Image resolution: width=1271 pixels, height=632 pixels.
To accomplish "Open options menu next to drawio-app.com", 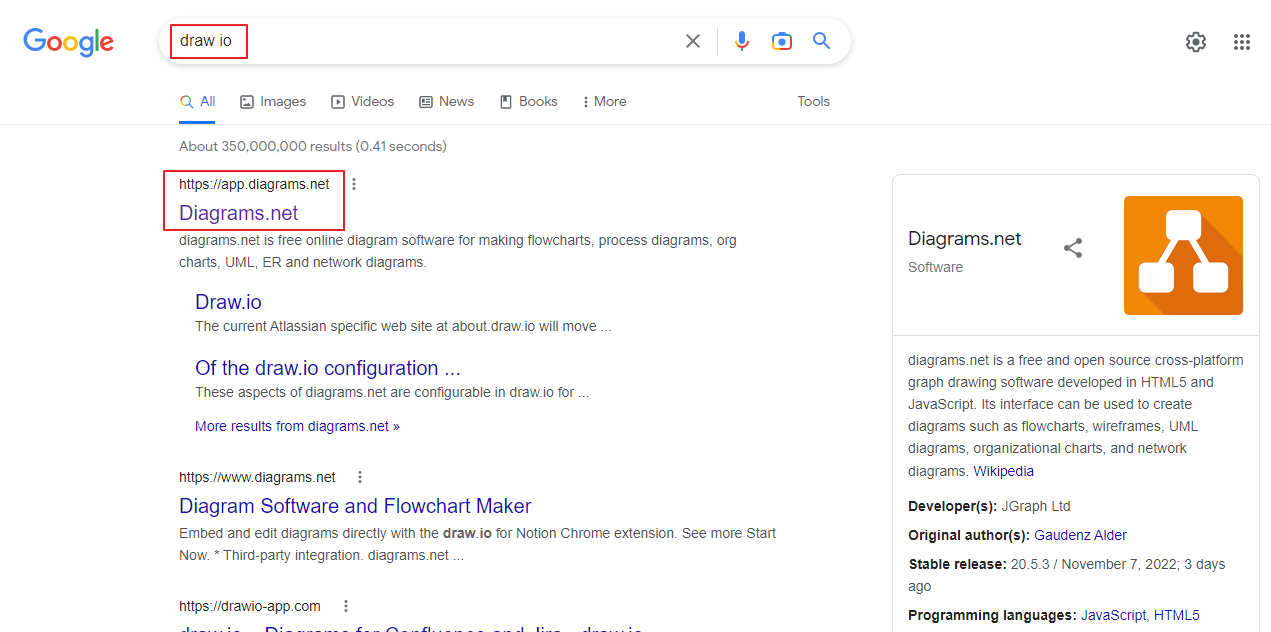I will pyautogui.click(x=346, y=606).
